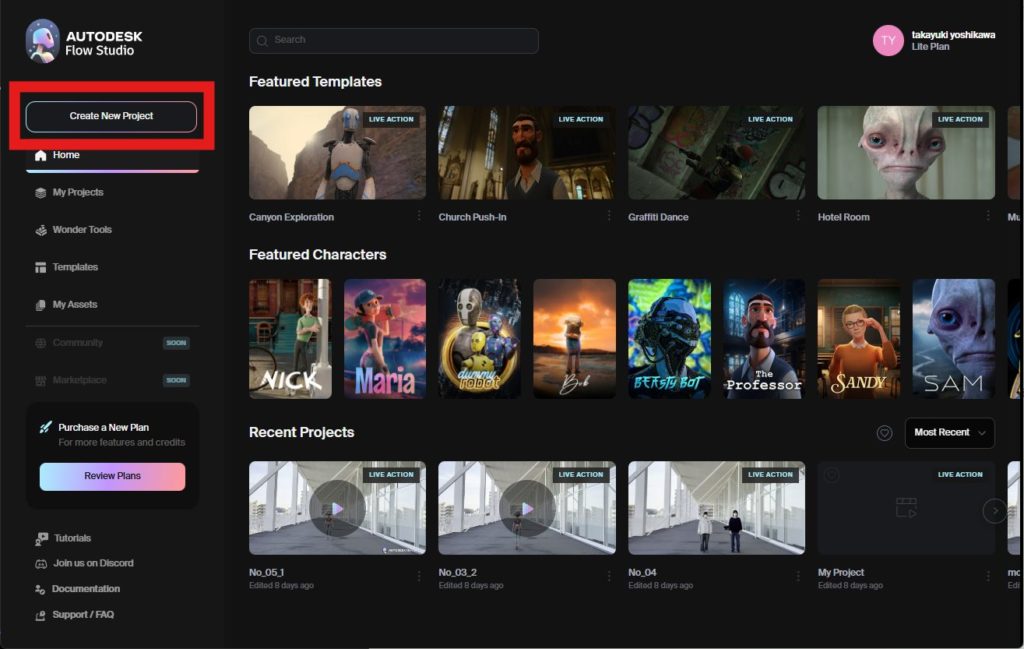Click the Autodesk Flow Studio logo
Screen dimensions: 1024x649
click(42, 41)
